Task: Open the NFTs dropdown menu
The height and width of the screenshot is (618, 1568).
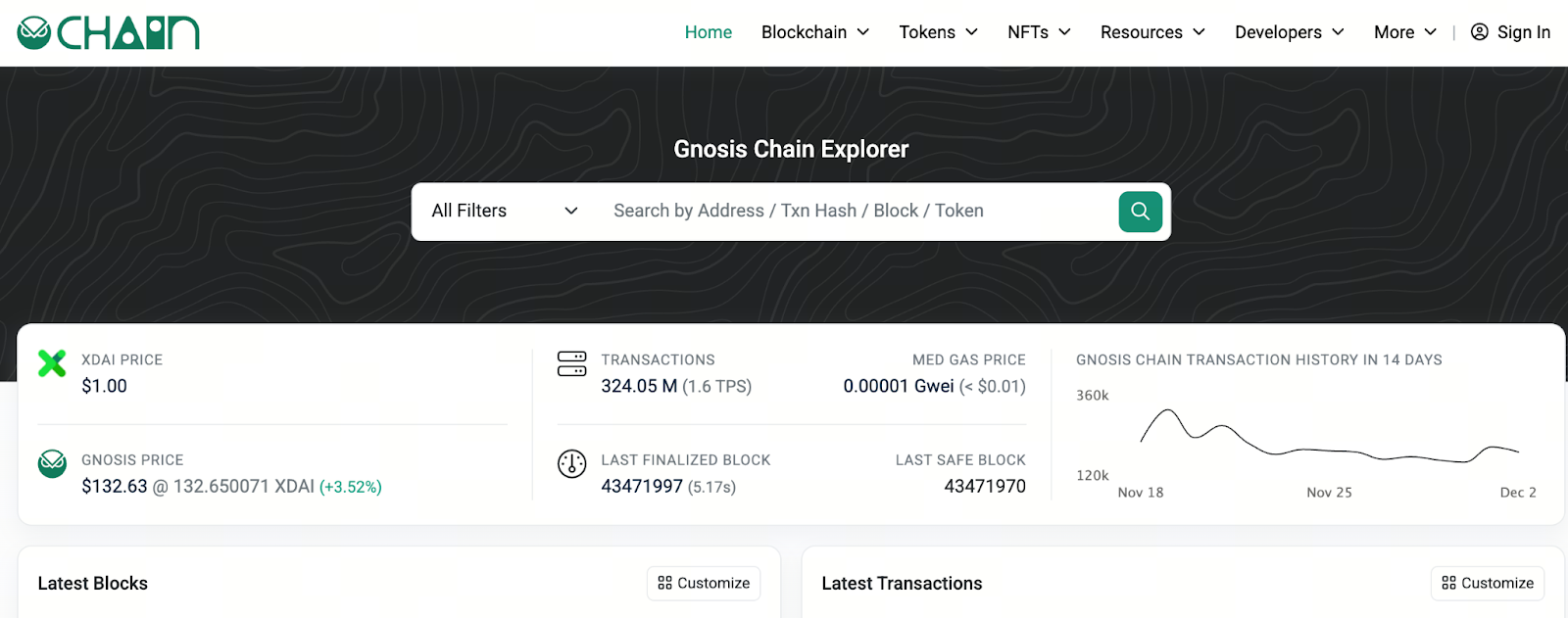Action: point(1039,32)
